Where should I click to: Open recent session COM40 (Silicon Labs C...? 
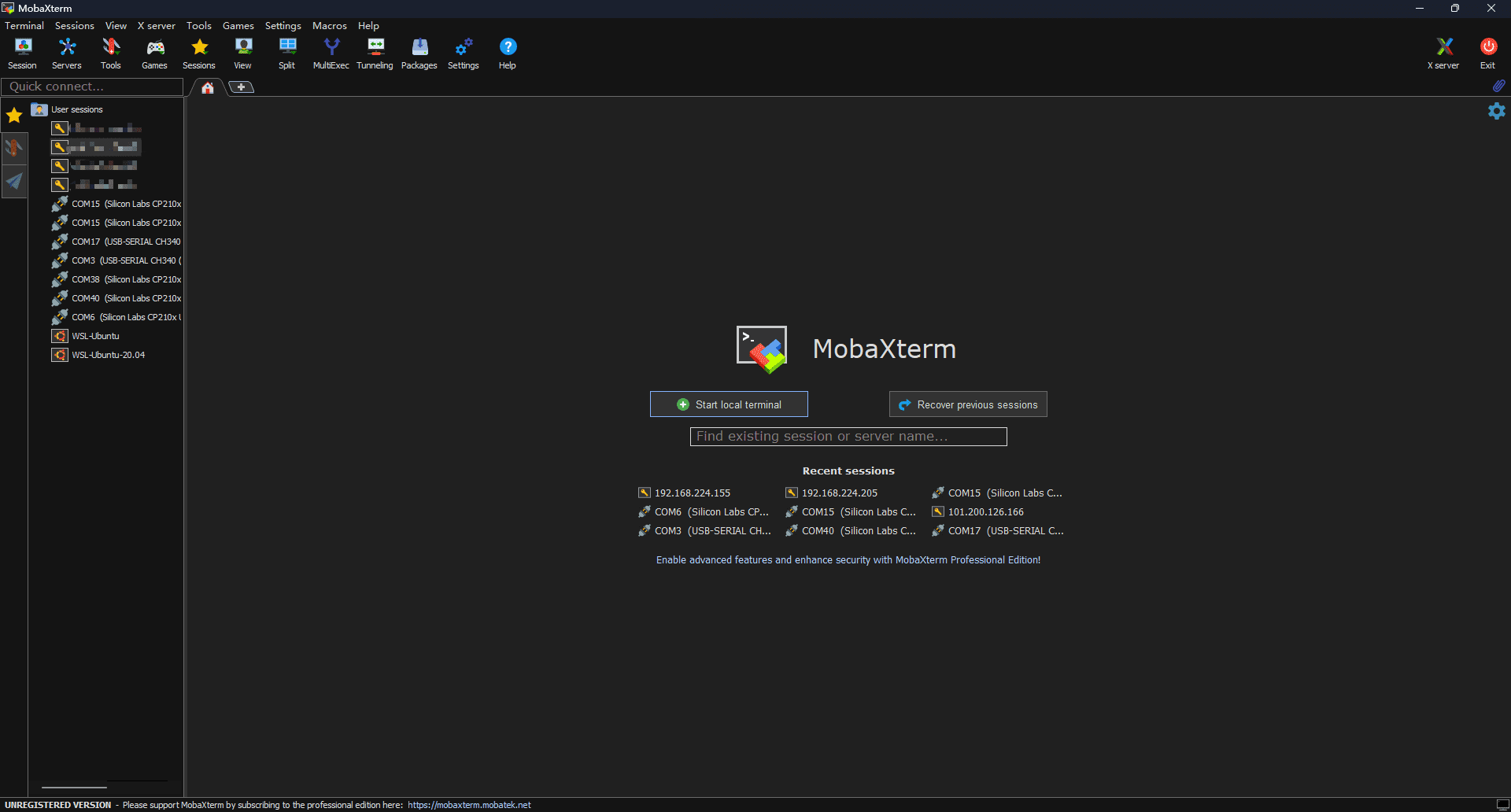pyautogui.click(x=851, y=531)
